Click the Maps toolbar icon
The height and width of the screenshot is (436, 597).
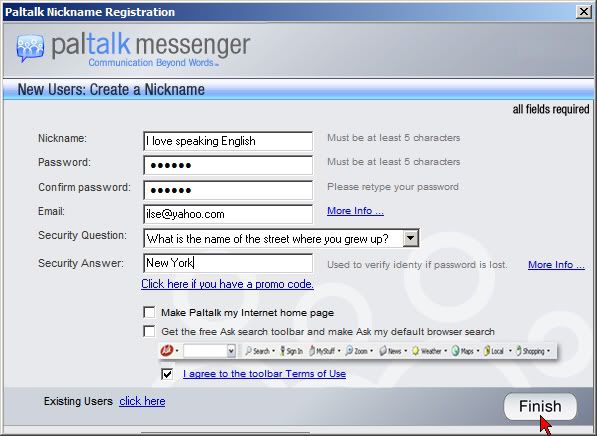[x=455, y=351]
